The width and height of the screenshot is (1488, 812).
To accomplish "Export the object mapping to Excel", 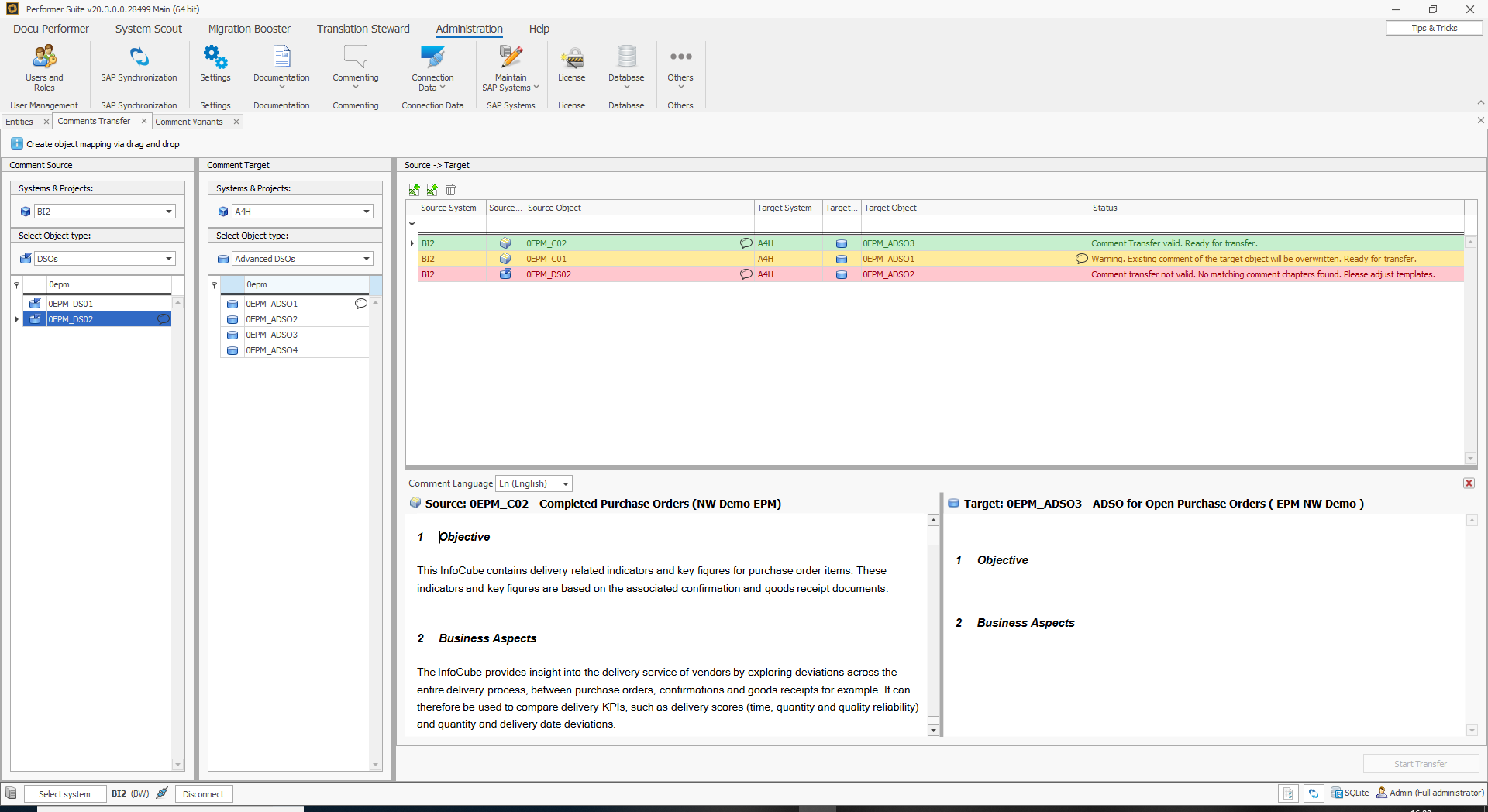I will click(414, 190).
